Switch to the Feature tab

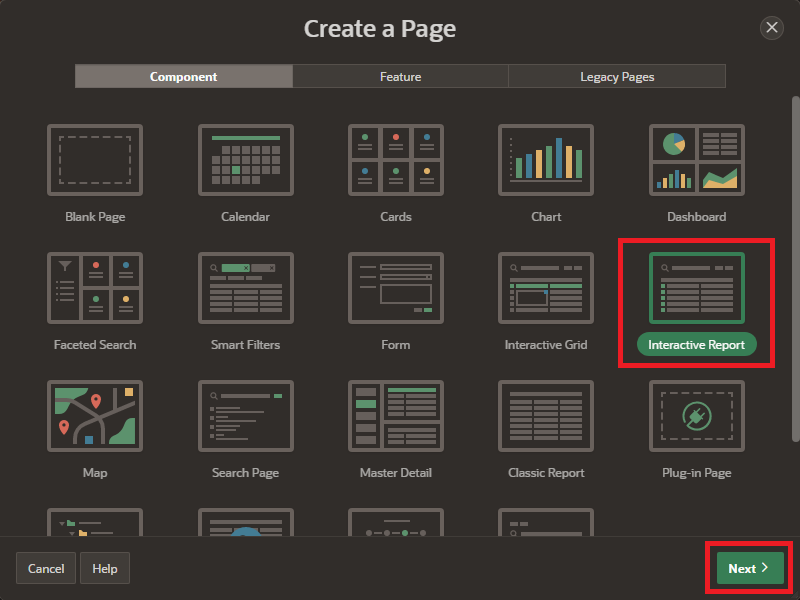coord(400,77)
